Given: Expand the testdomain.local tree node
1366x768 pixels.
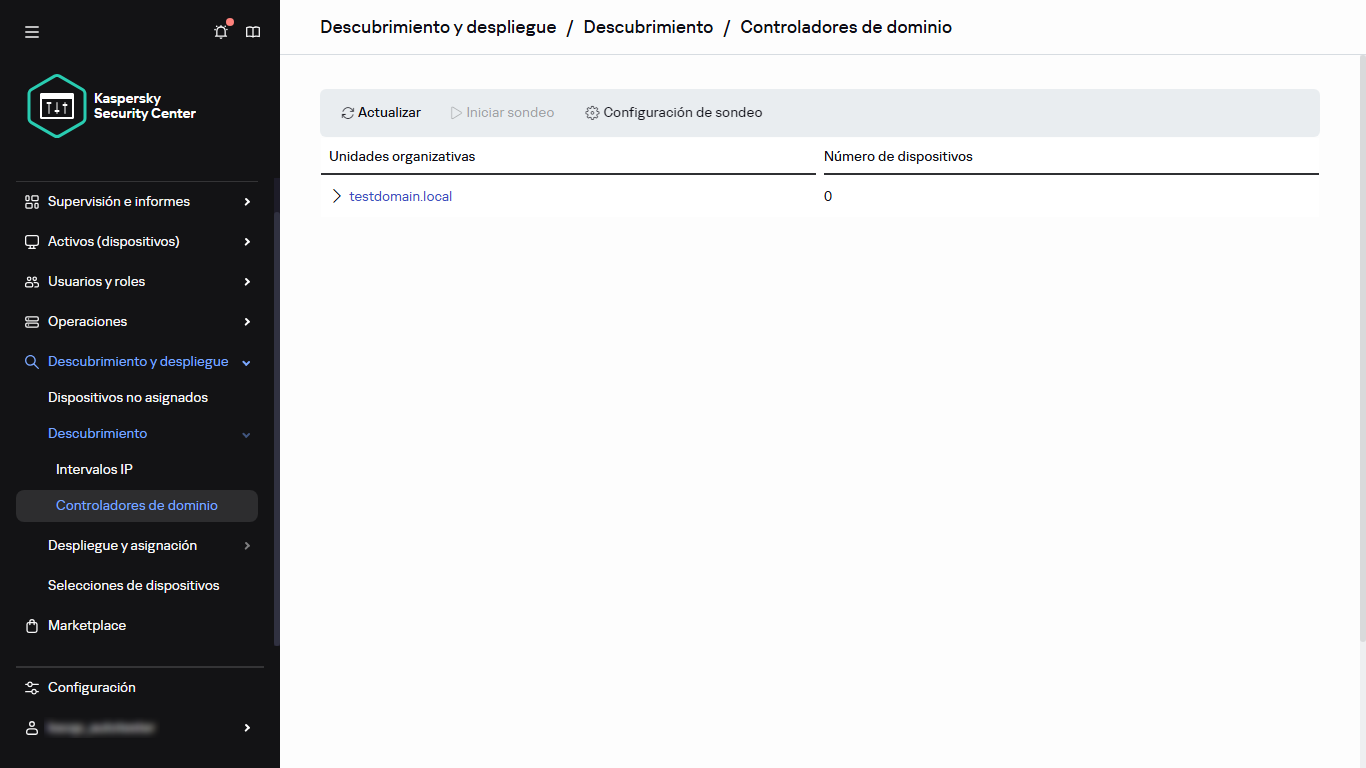Looking at the screenshot, I should (336, 196).
